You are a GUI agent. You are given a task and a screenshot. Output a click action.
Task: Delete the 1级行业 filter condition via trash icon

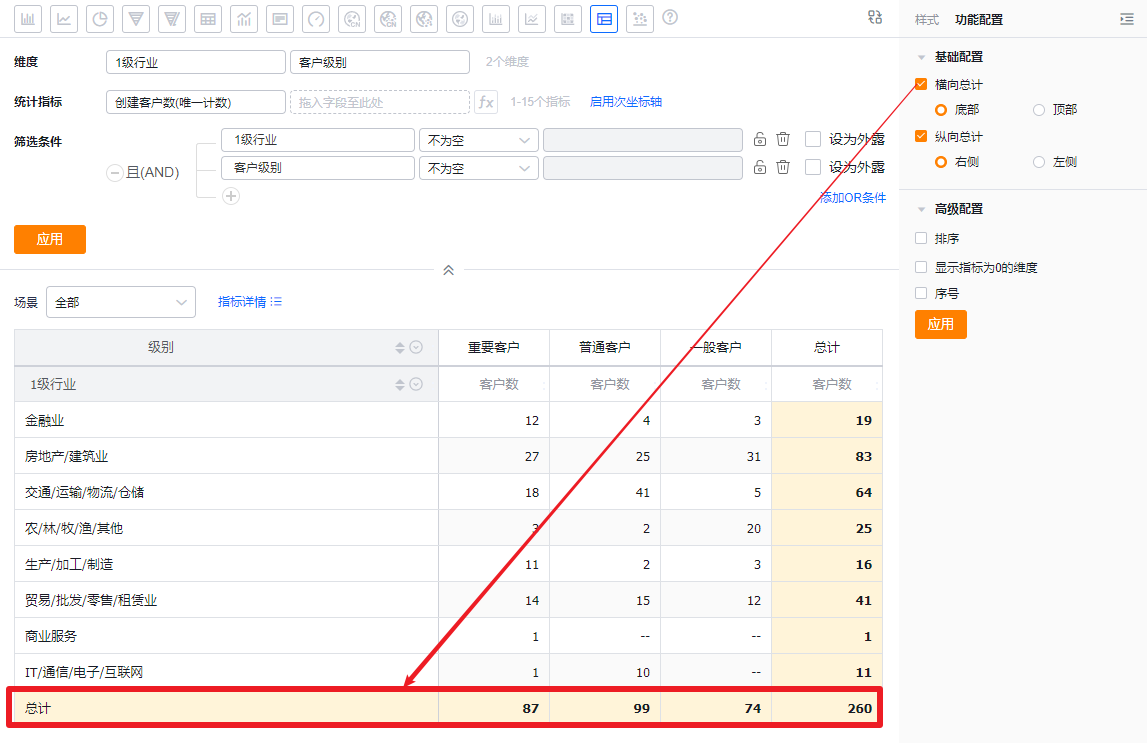point(784,140)
